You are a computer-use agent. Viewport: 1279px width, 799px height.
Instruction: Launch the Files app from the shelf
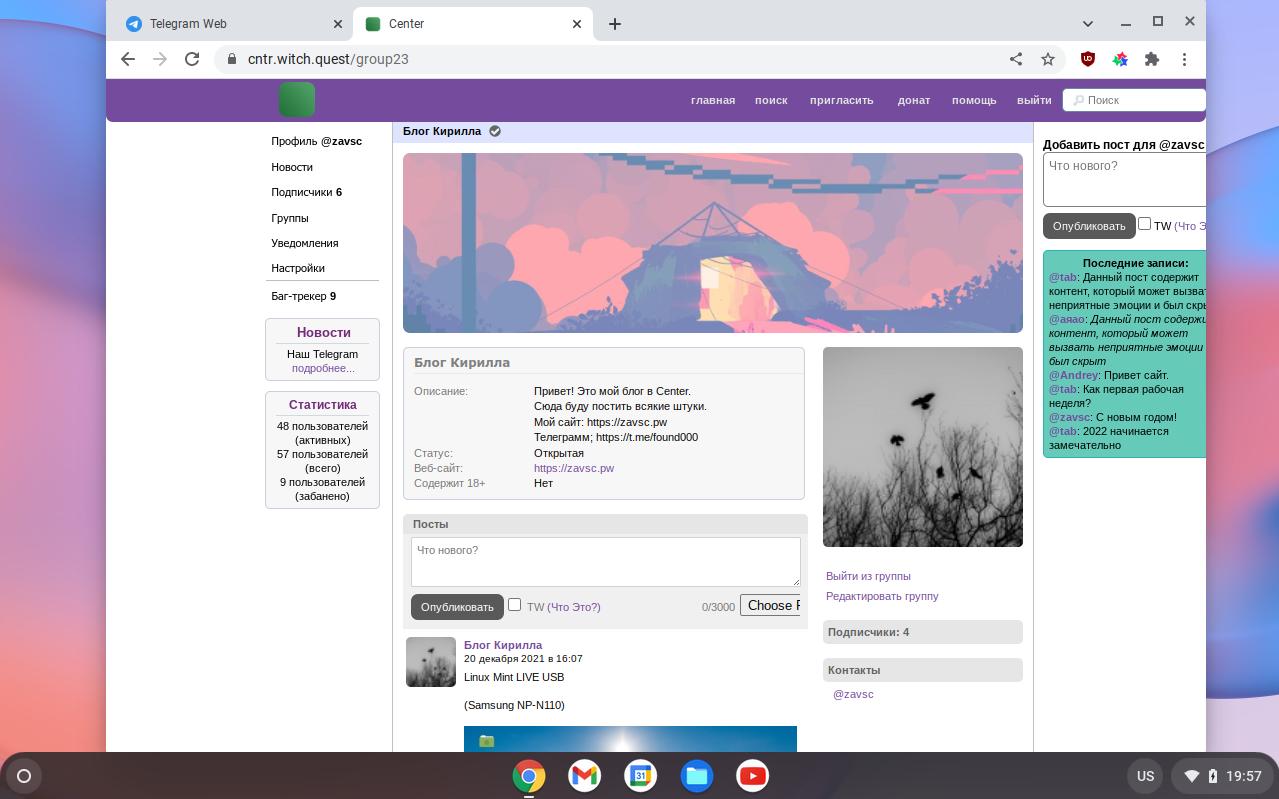click(697, 776)
